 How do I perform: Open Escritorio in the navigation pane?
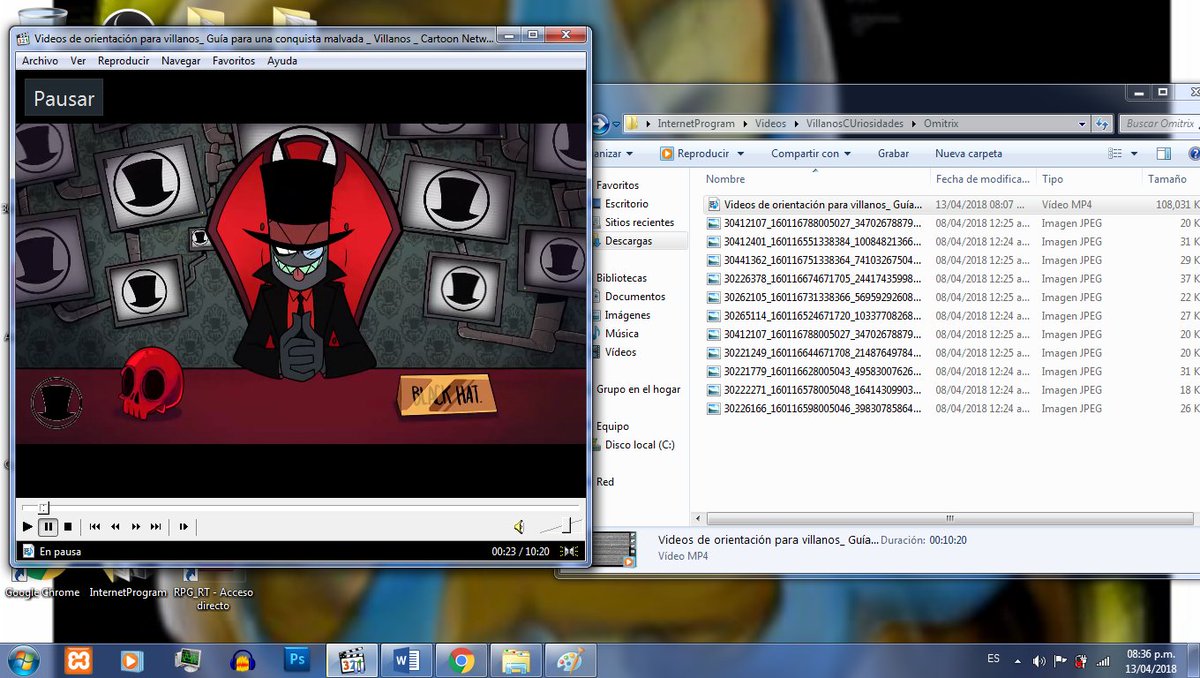(626, 204)
